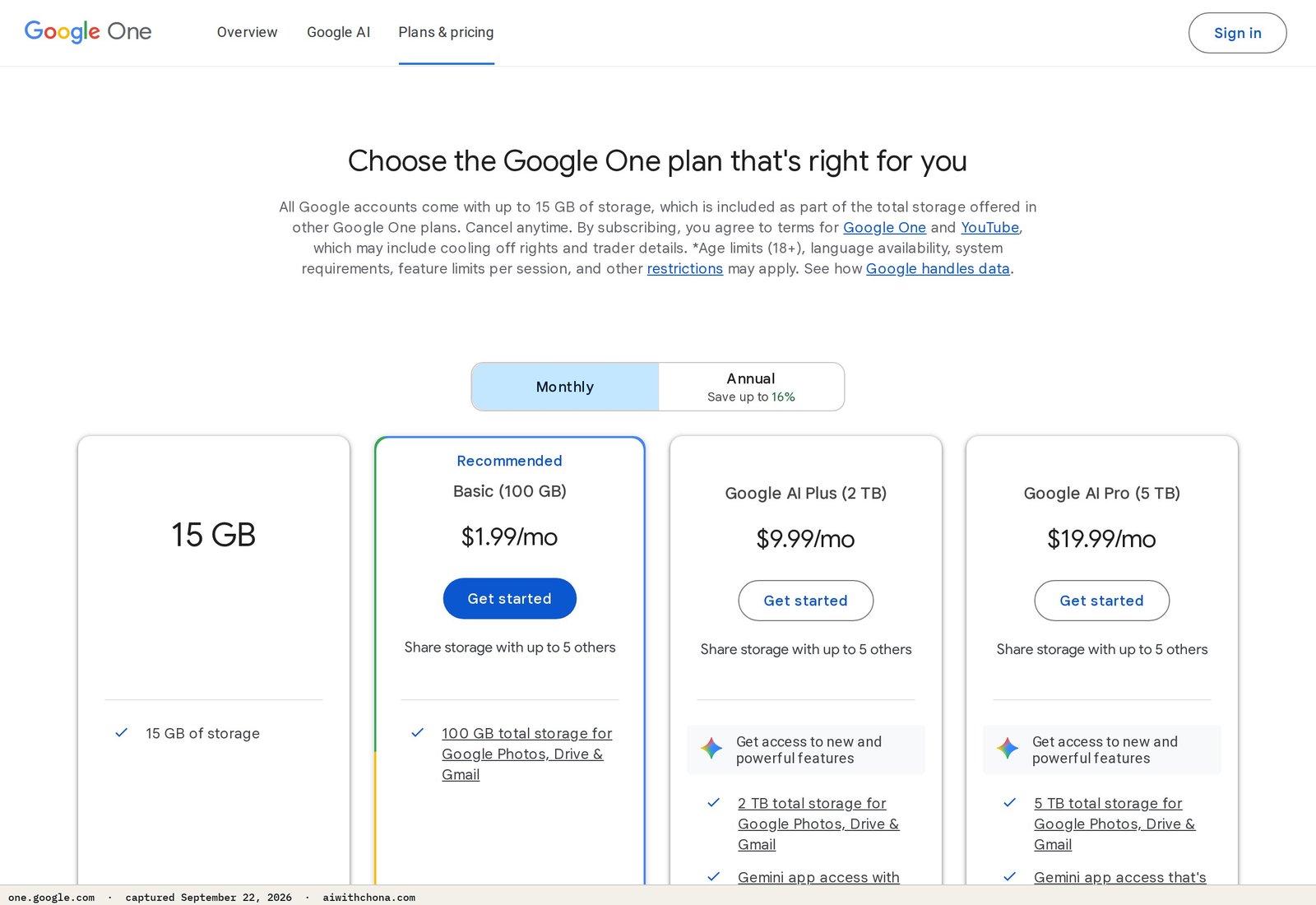Select the Plans & pricing tab
Image resolution: width=1316 pixels, height=905 pixels.
tap(447, 32)
